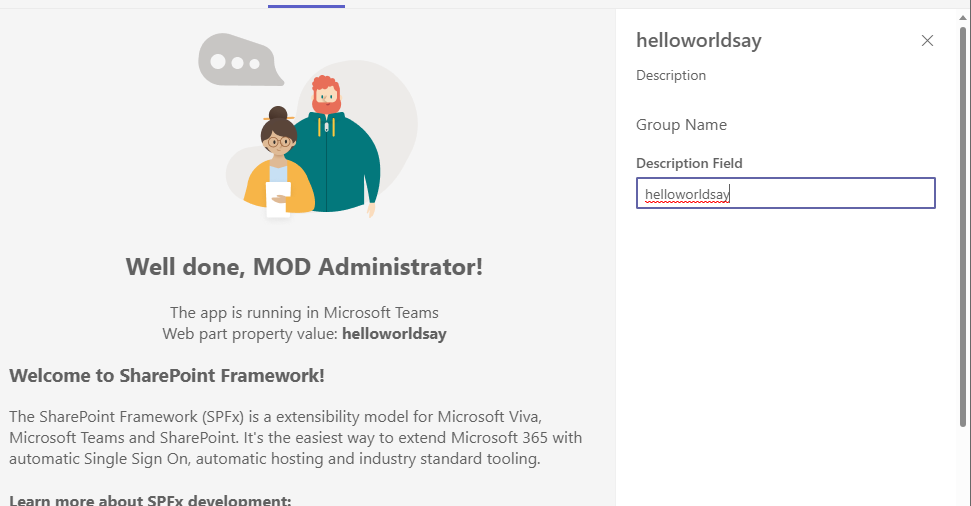This screenshot has width=971, height=506.
Task: Click the 'Group Name' label
Action: tap(681, 125)
